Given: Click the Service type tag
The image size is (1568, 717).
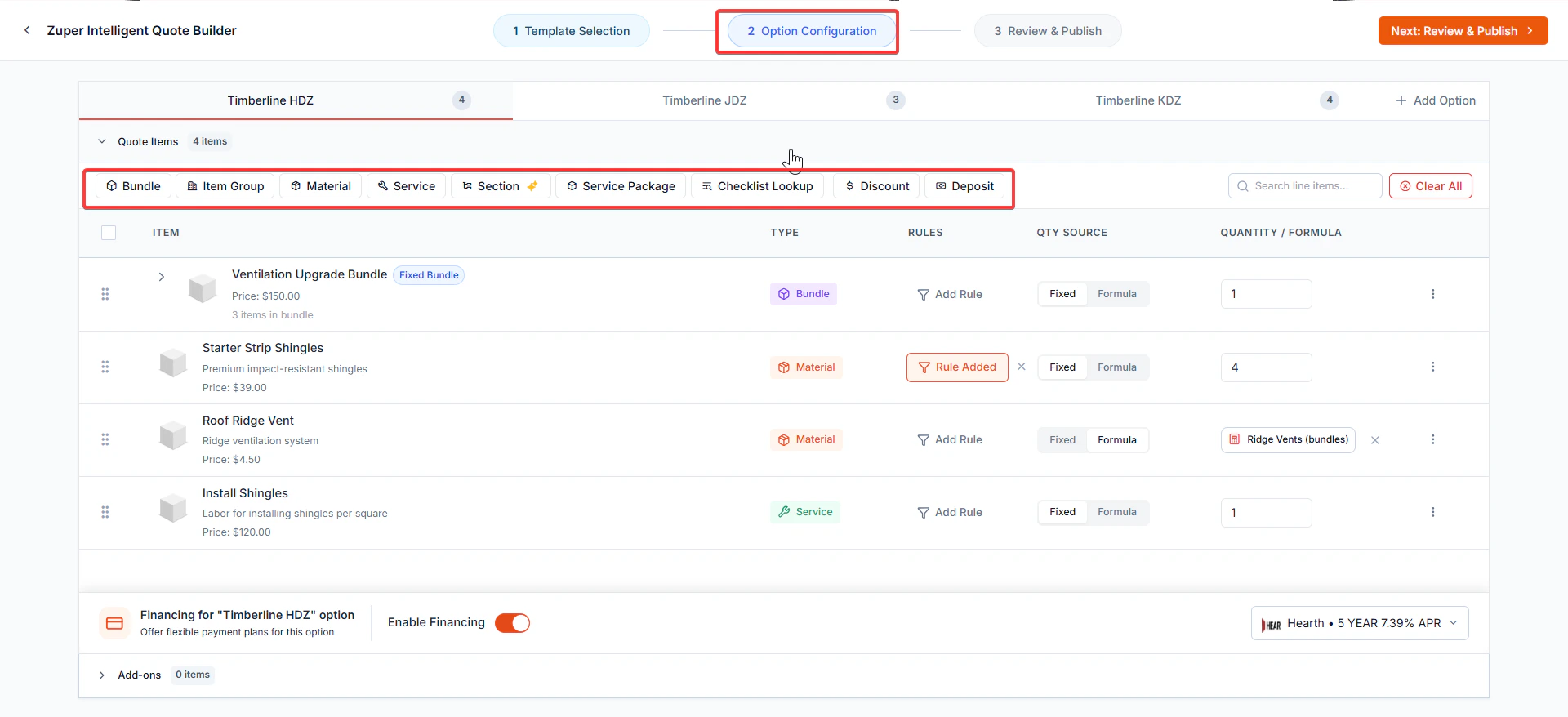Looking at the screenshot, I should pyautogui.click(x=805, y=512).
